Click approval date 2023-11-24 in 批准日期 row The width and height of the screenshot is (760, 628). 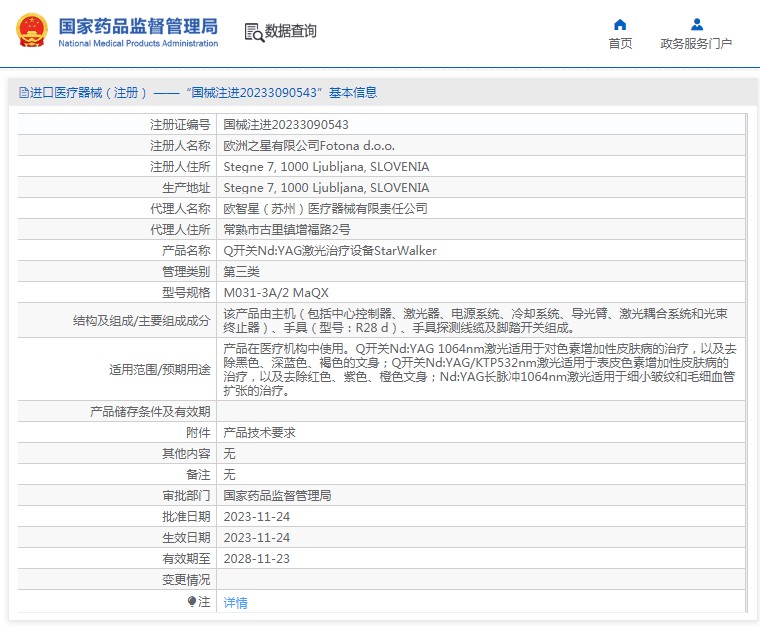click(x=256, y=517)
